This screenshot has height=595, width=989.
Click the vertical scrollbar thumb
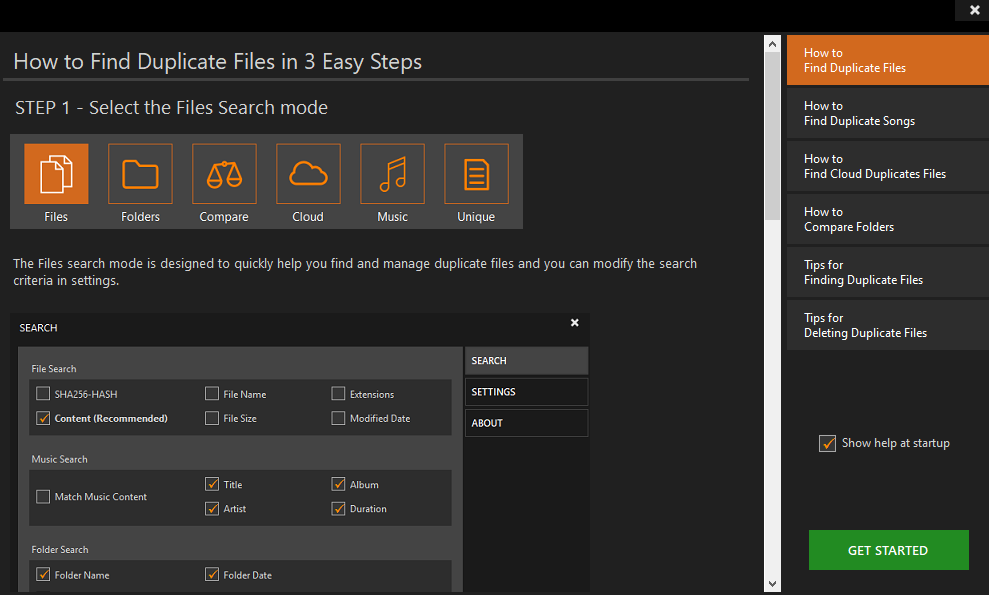772,135
